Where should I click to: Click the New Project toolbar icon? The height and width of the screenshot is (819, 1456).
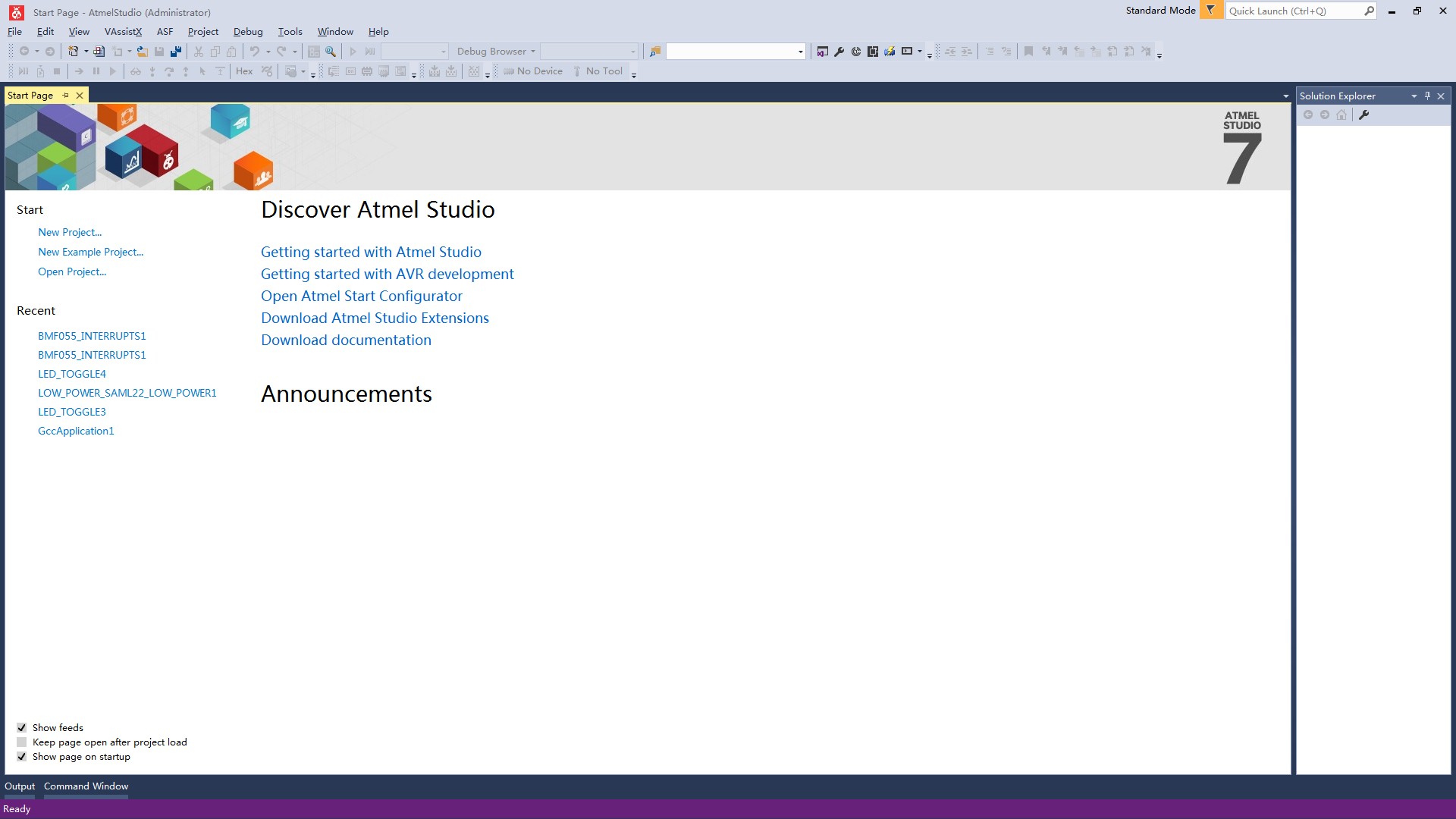point(73,52)
